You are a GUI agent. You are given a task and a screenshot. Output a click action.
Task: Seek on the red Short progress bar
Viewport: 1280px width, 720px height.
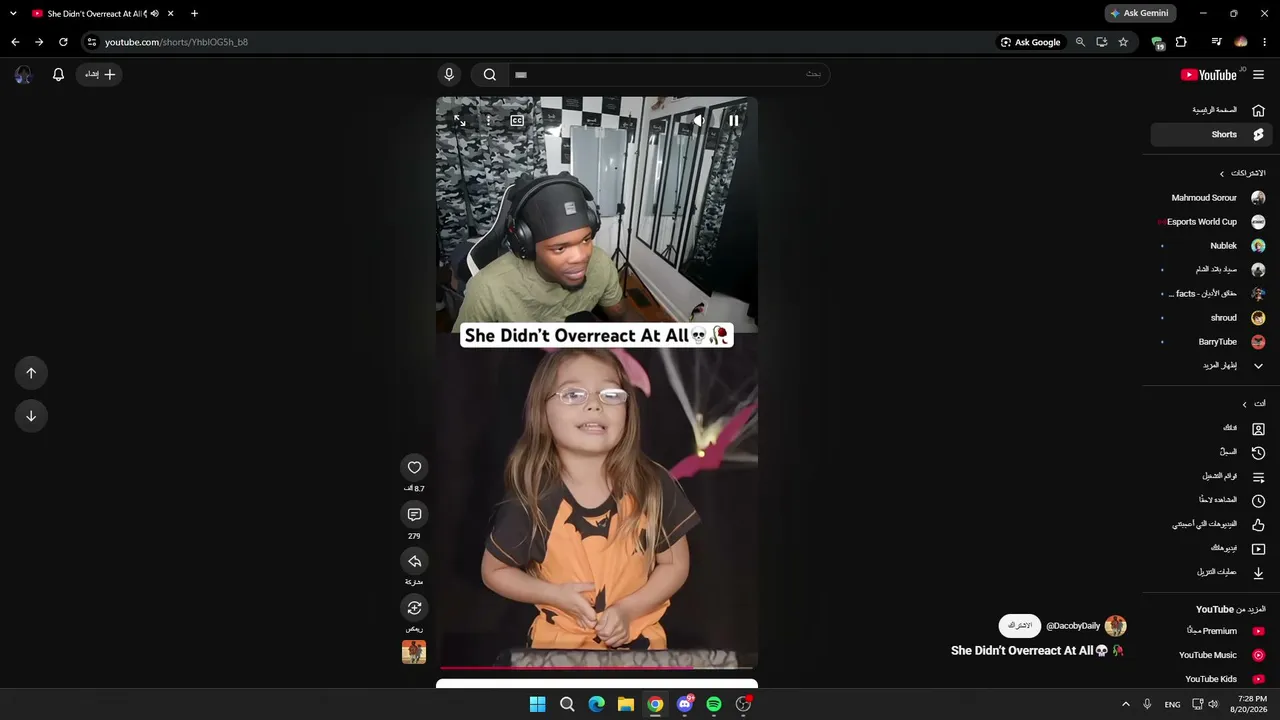(x=597, y=667)
